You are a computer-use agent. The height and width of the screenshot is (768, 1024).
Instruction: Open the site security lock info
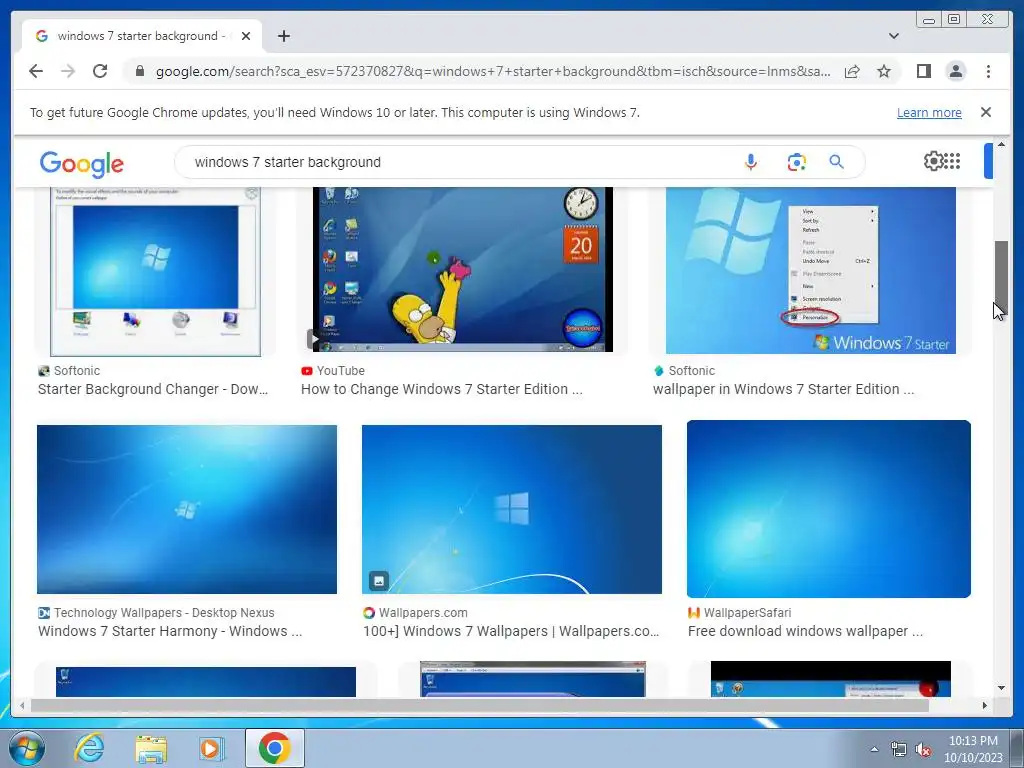139,71
